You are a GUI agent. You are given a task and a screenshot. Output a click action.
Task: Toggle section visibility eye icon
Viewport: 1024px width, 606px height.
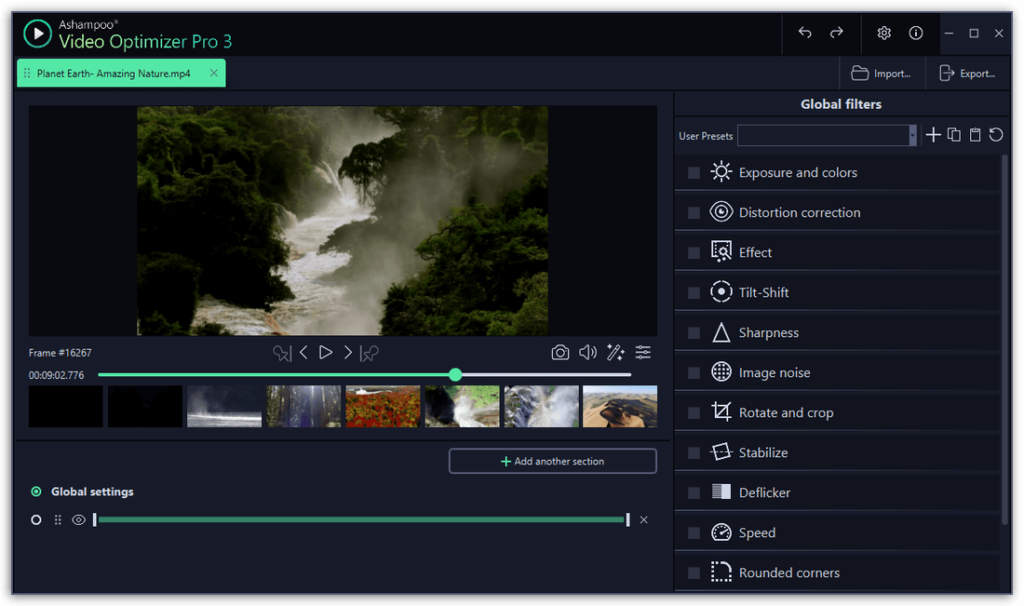tap(78, 520)
